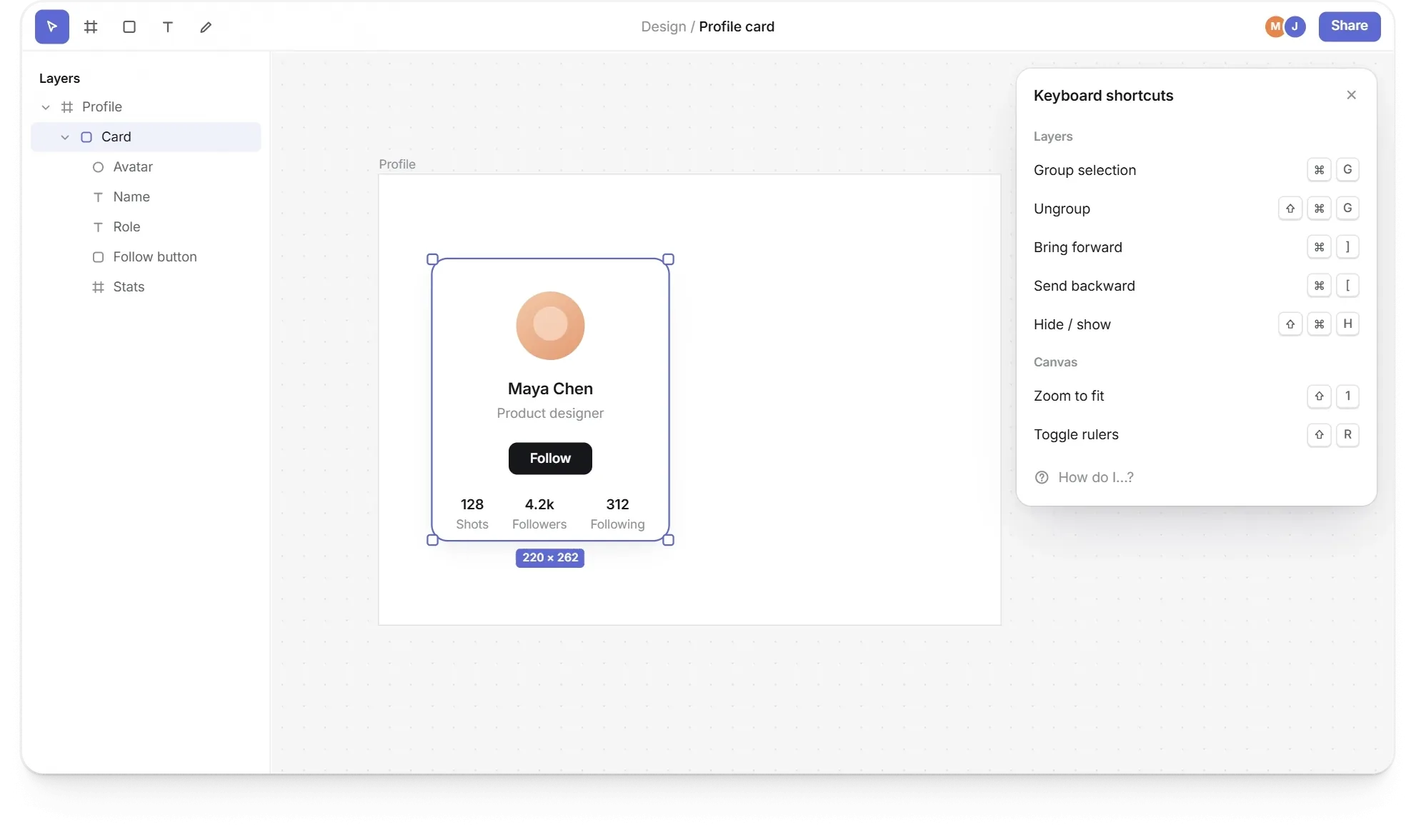Go to Design in the breadcrumb
Screen dimensions: 1416x840
[x=663, y=27]
